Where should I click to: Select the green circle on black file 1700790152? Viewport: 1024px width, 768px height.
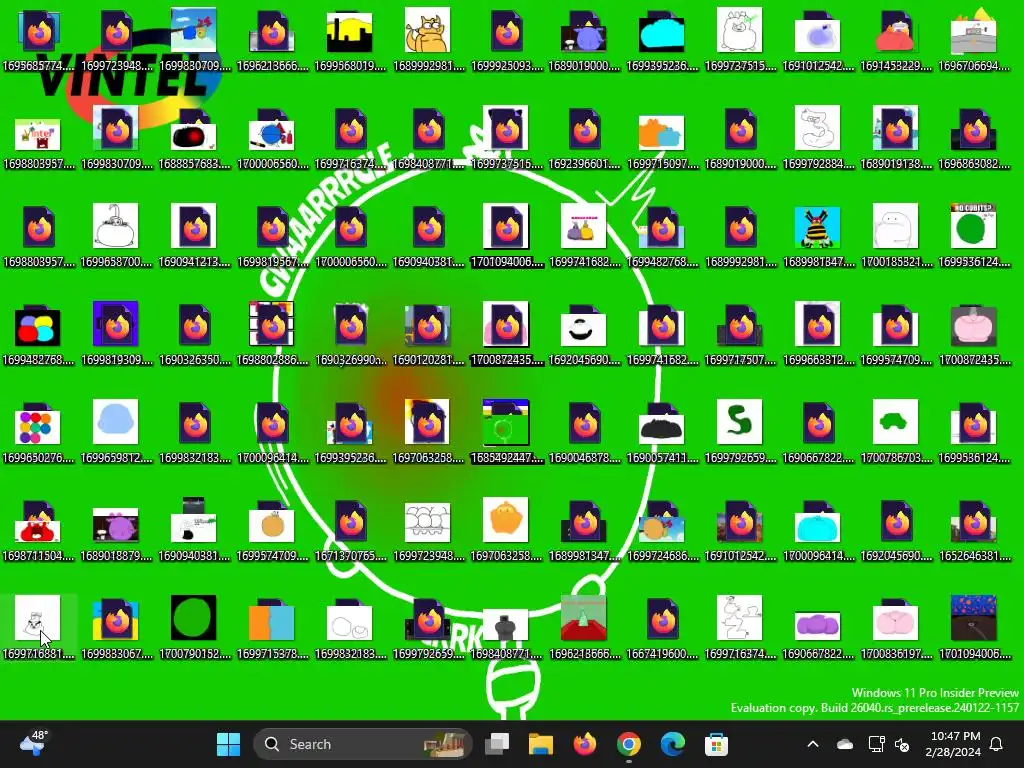[x=194, y=626]
